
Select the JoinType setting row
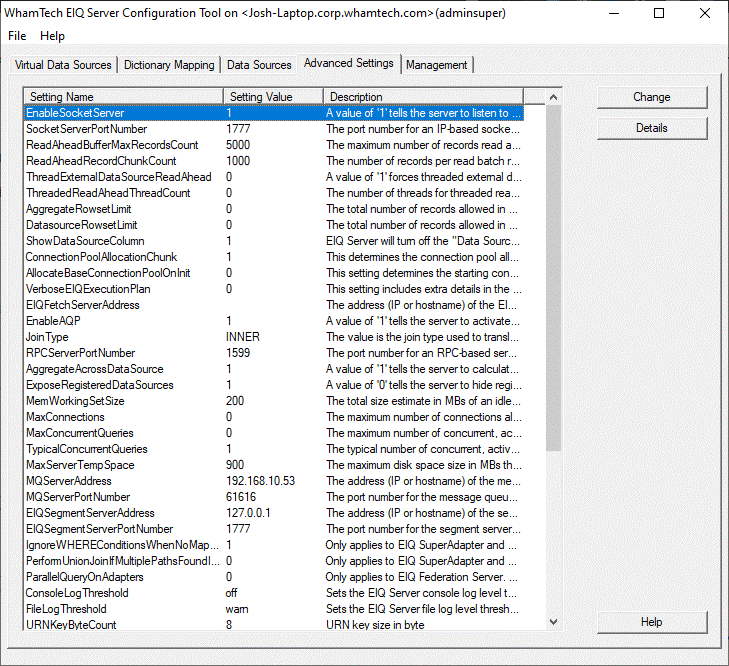tap(274, 337)
